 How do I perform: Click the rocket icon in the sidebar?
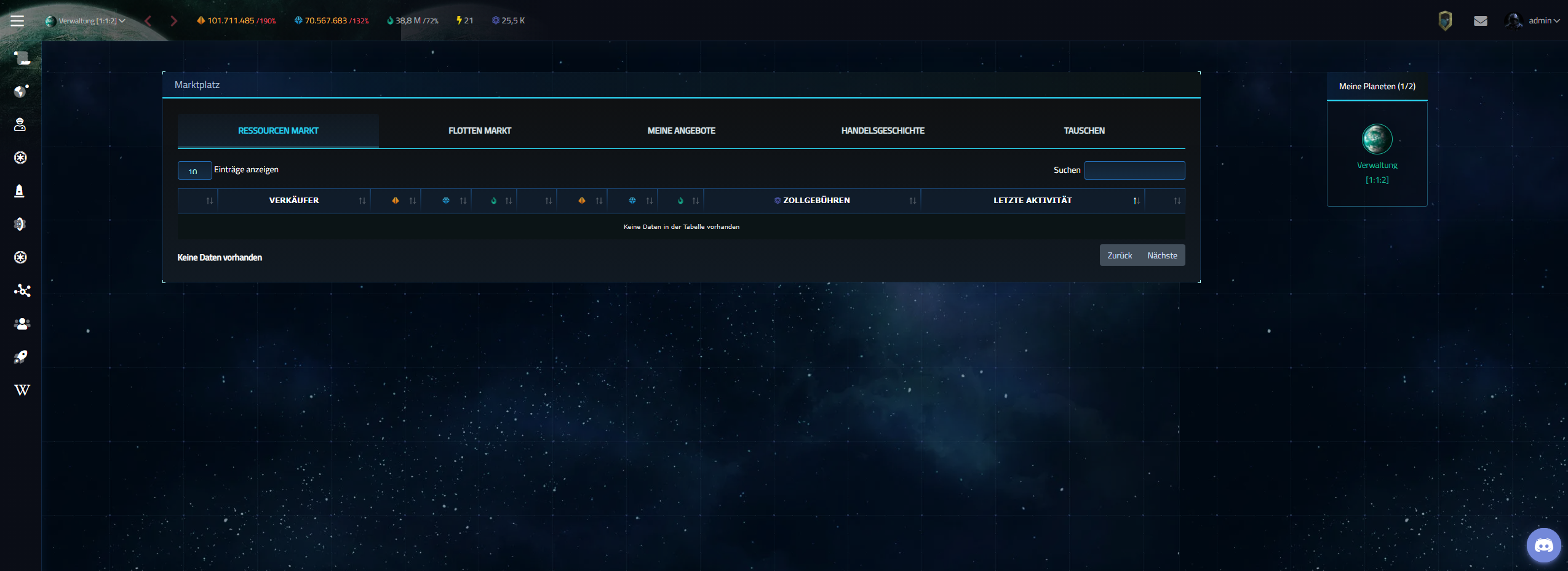(x=21, y=357)
